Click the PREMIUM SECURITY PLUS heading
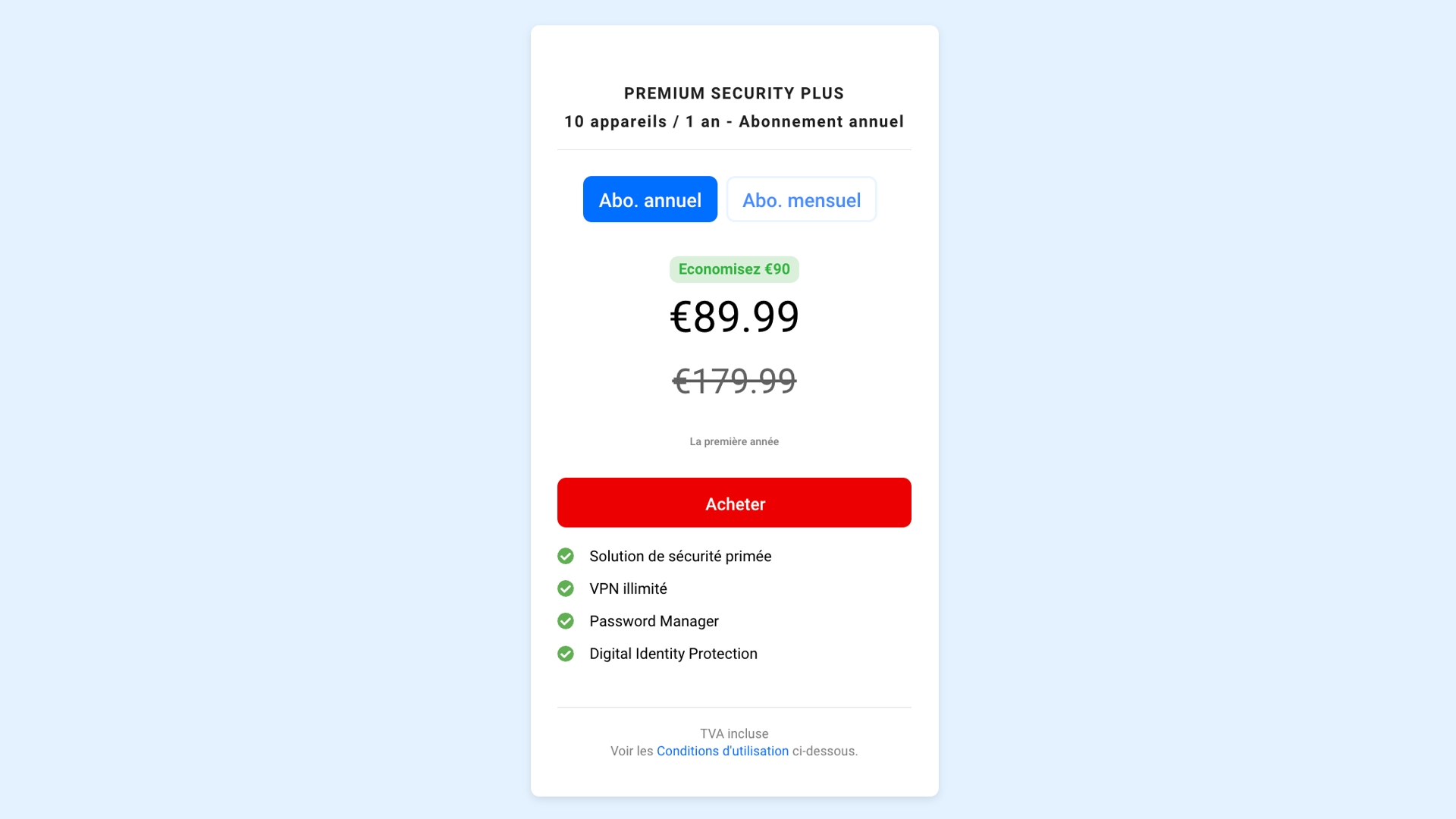1456x819 pixels. pyautogui.click(x=734, y=93)
